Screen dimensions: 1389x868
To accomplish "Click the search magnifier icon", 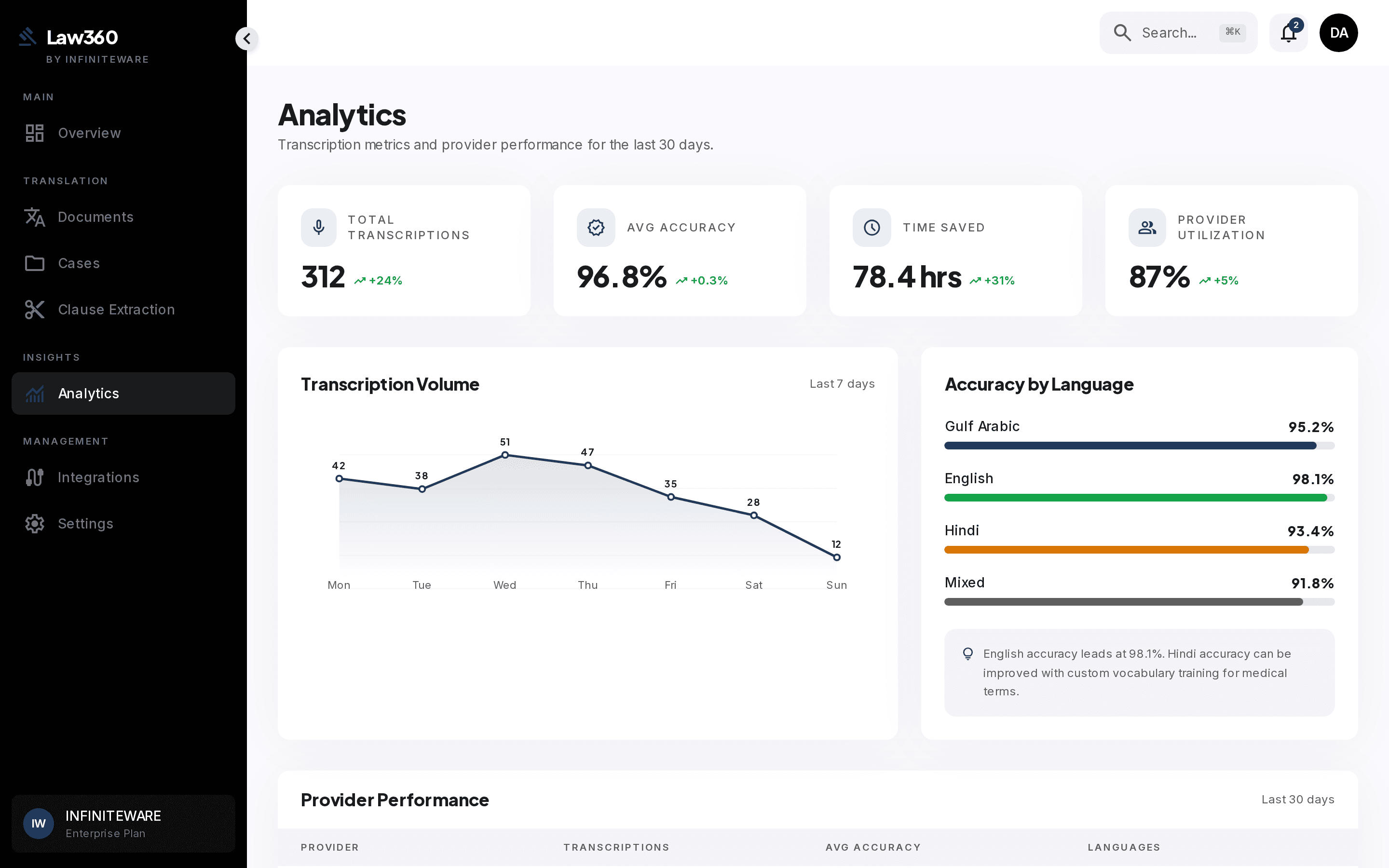I will pos(1122,33).
